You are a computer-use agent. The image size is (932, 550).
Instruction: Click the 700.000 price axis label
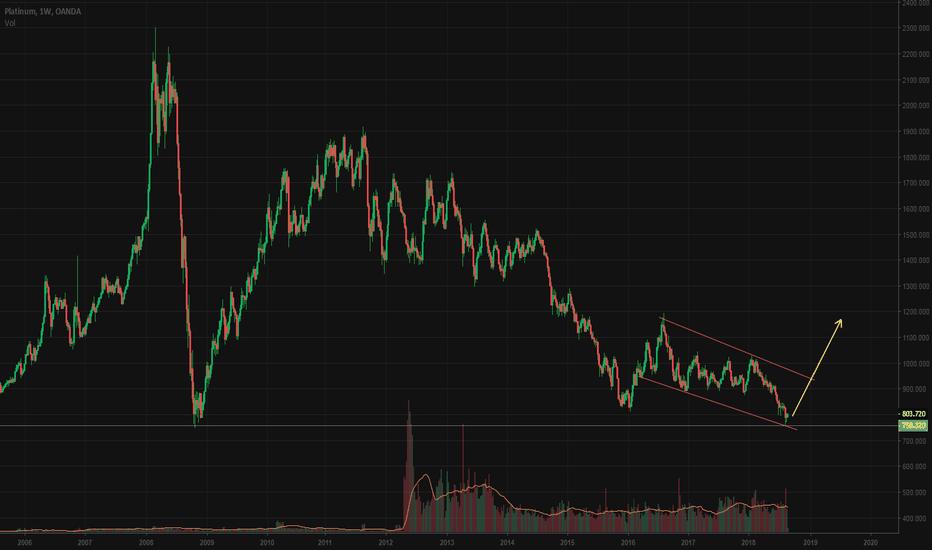click(x=916, y=441)
